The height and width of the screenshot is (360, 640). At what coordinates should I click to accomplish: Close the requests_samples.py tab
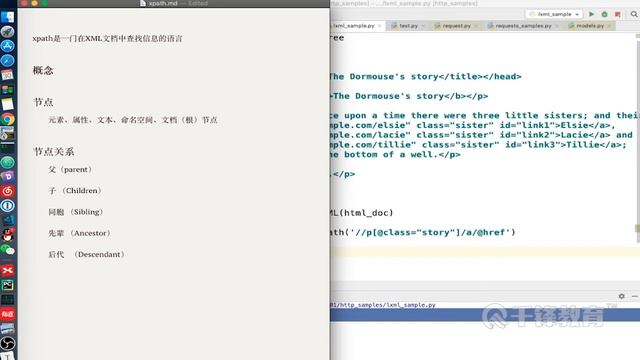(x=556, y=26)
